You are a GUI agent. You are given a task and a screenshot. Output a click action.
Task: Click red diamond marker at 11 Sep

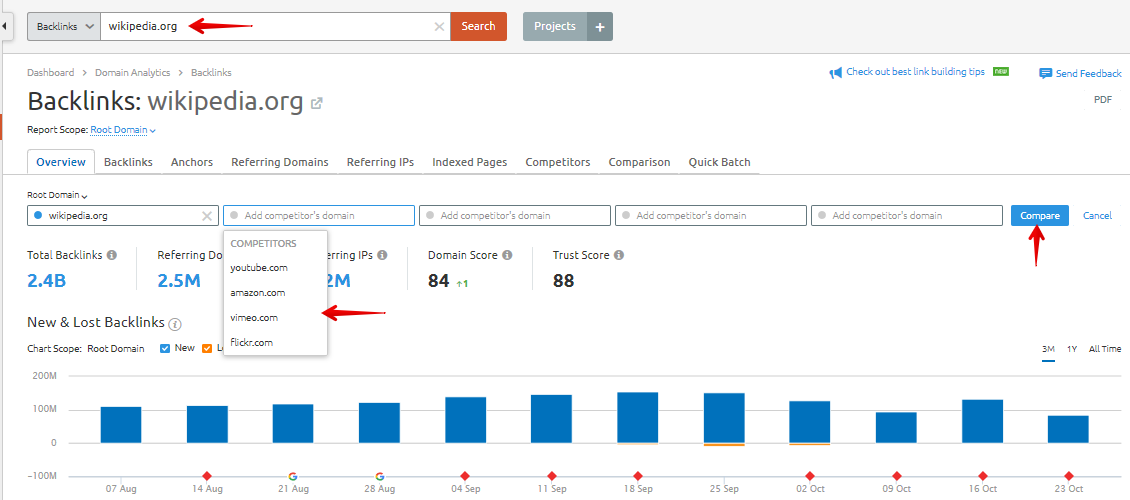pos(551,476)
